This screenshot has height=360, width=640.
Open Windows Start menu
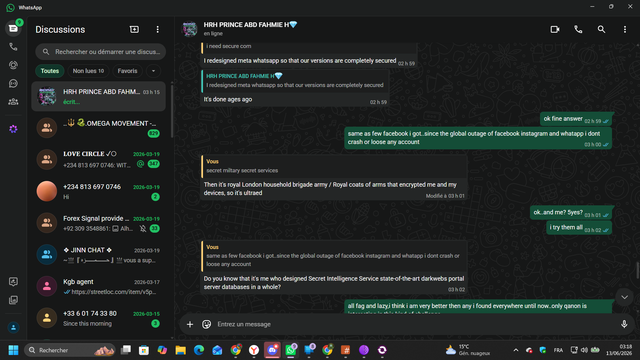point(13,350)
